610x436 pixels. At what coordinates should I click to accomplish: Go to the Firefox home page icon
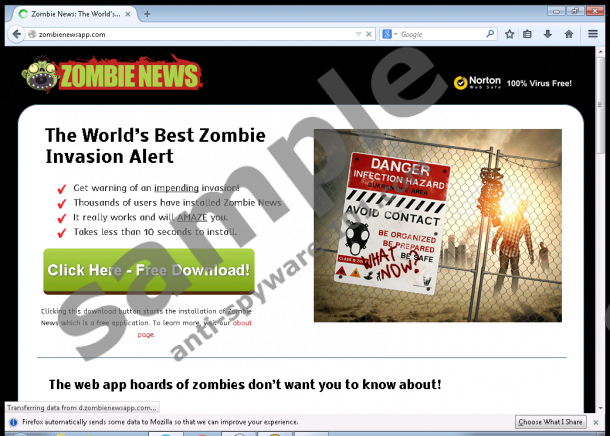(569, 34)
